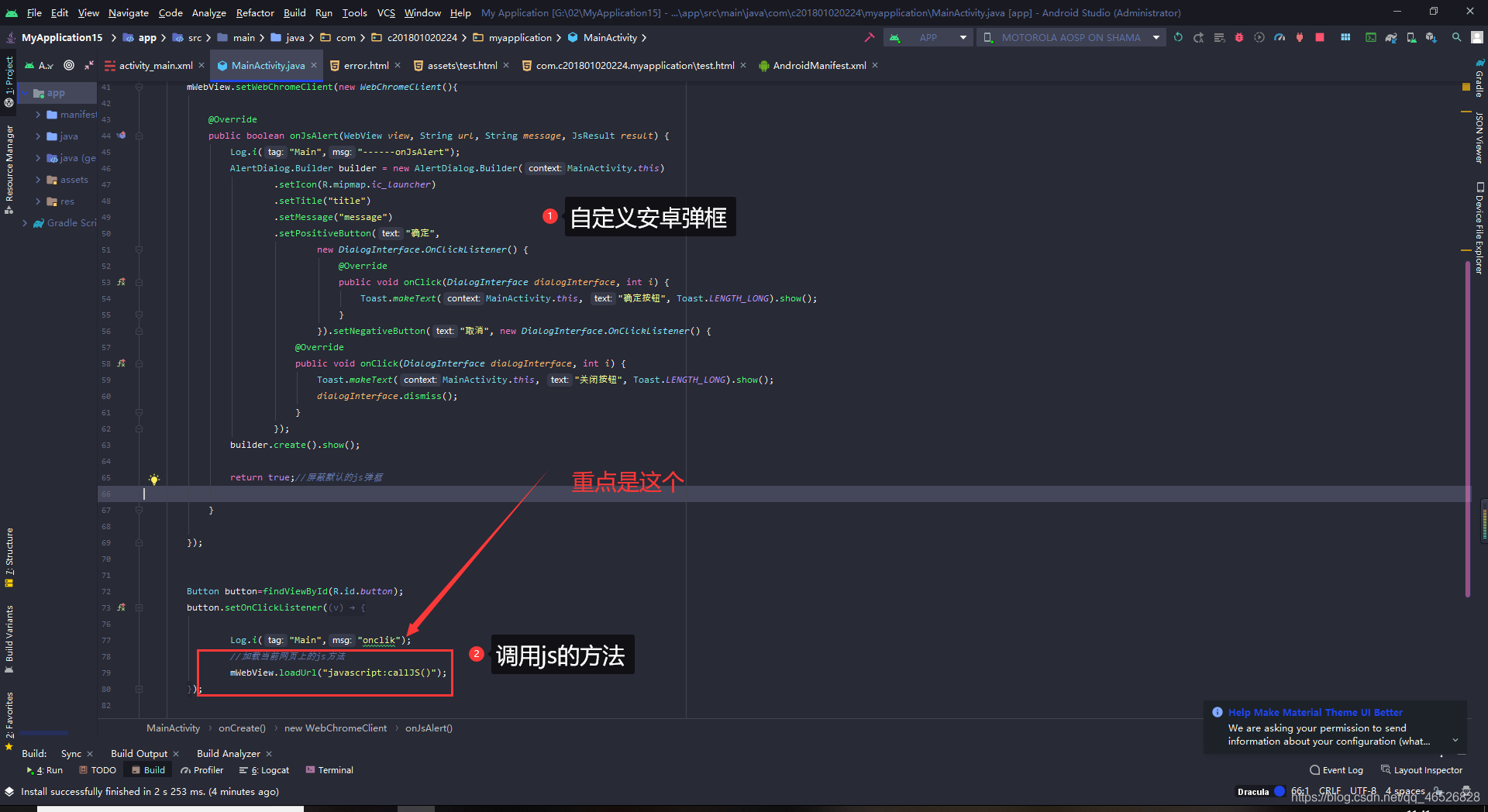This screenshot has height=812, width=1488.
Task: Click the Run with Coverage icon
Action: [x=1259, y=37]
